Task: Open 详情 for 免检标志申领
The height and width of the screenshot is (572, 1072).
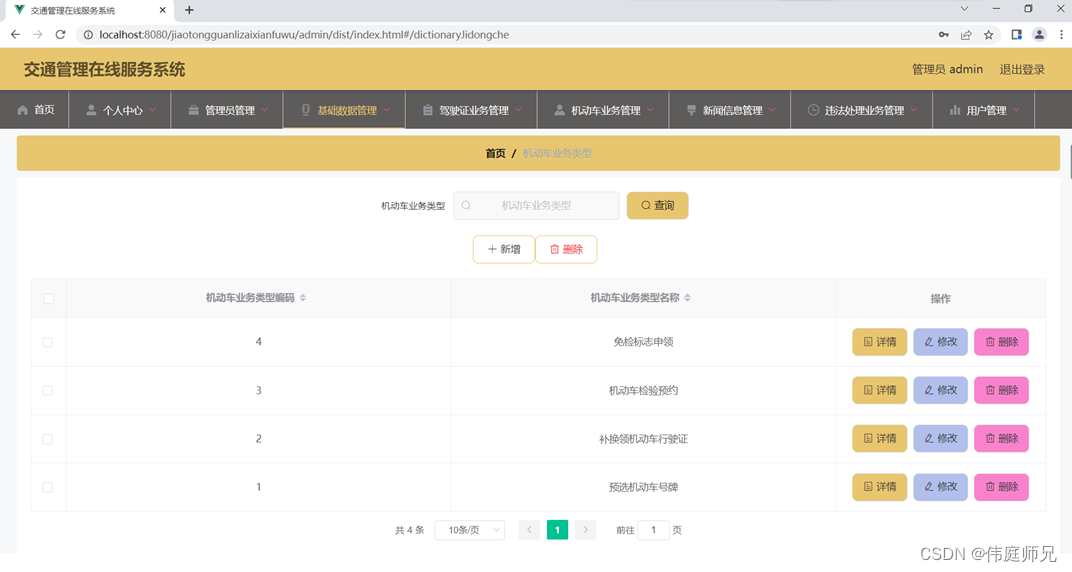Action: pos(880,342)
